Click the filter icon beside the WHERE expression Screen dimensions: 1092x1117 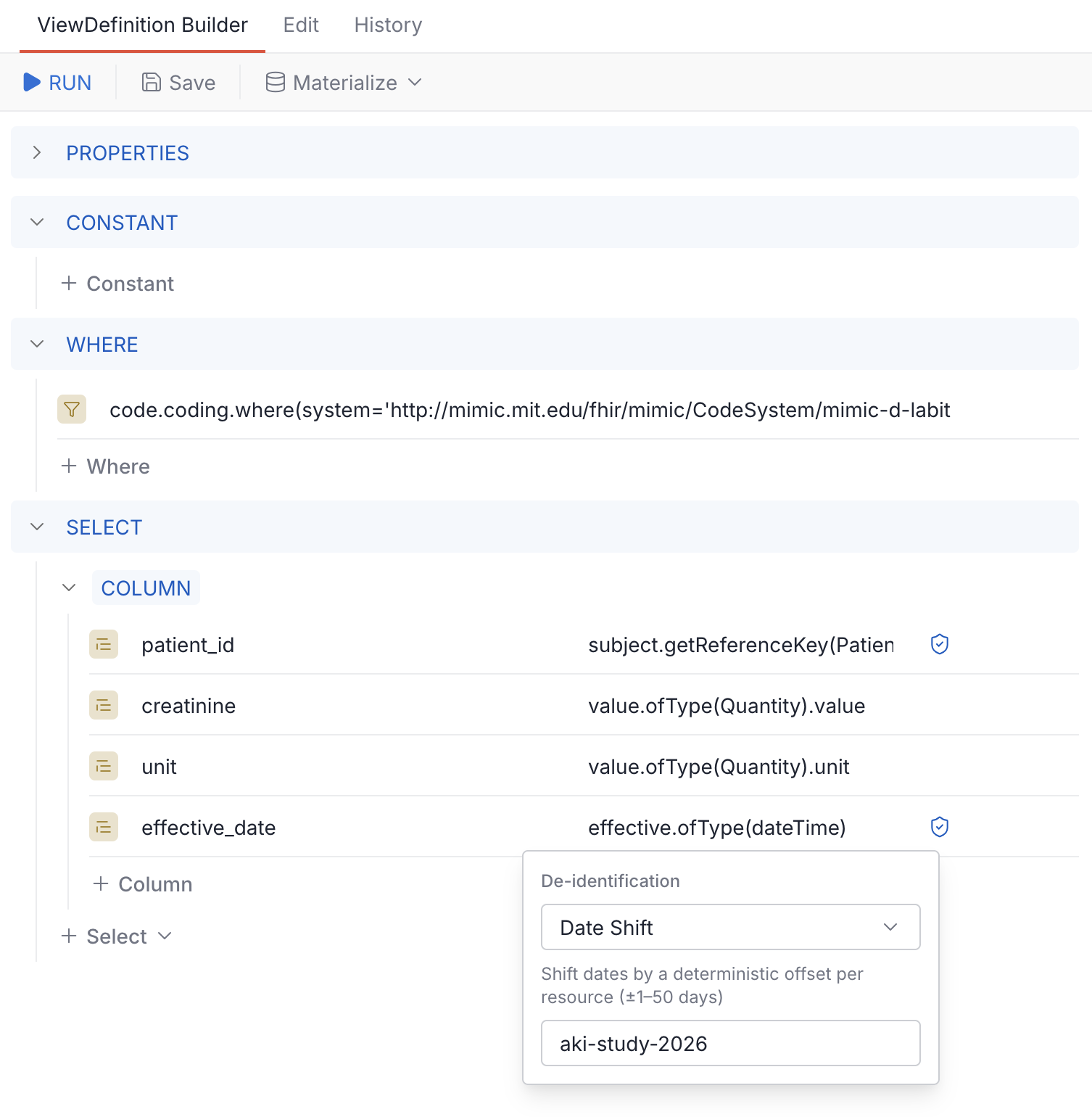(x=71, y=410)
